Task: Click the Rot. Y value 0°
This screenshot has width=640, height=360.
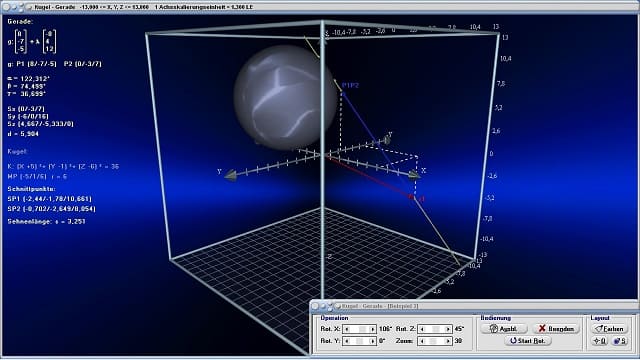Action: [x=382, y=341]
